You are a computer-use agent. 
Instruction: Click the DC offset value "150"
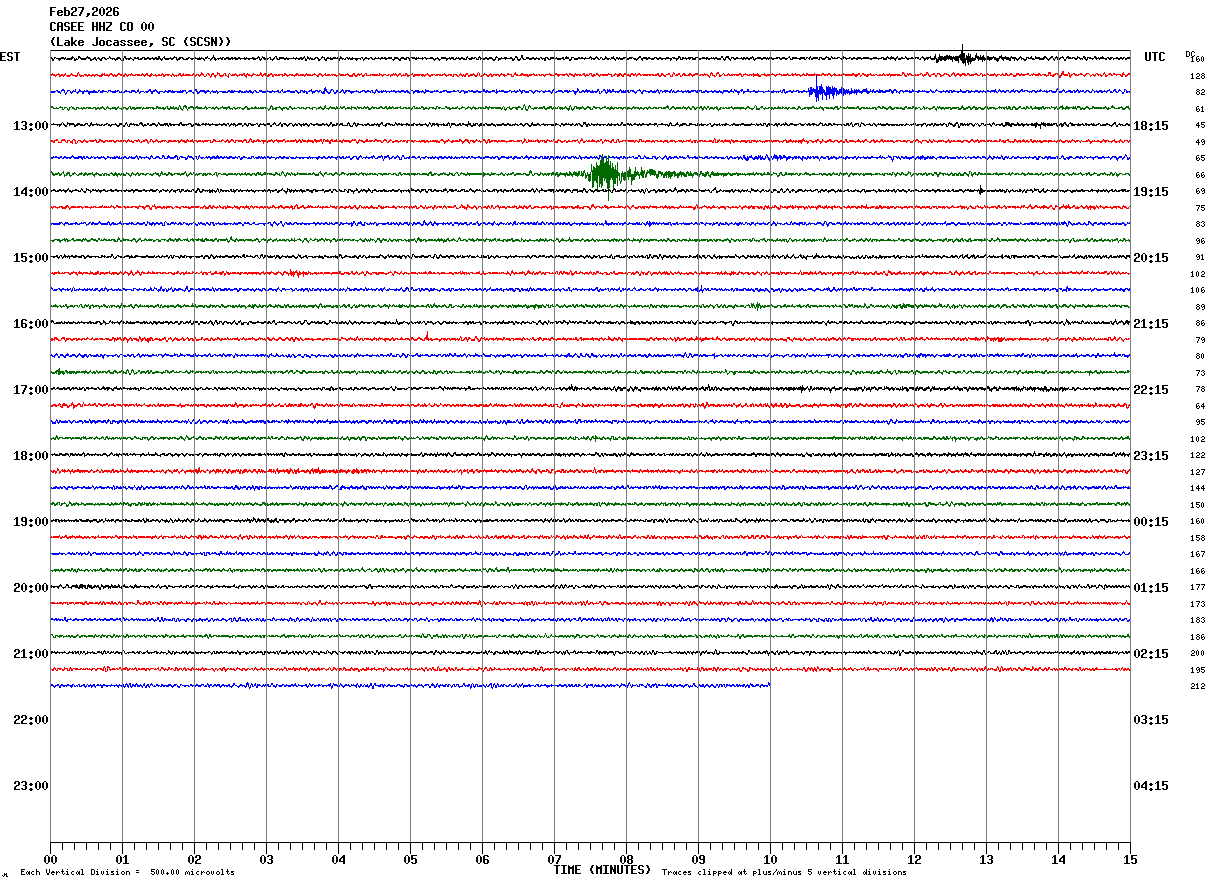tap(1197, 505)
